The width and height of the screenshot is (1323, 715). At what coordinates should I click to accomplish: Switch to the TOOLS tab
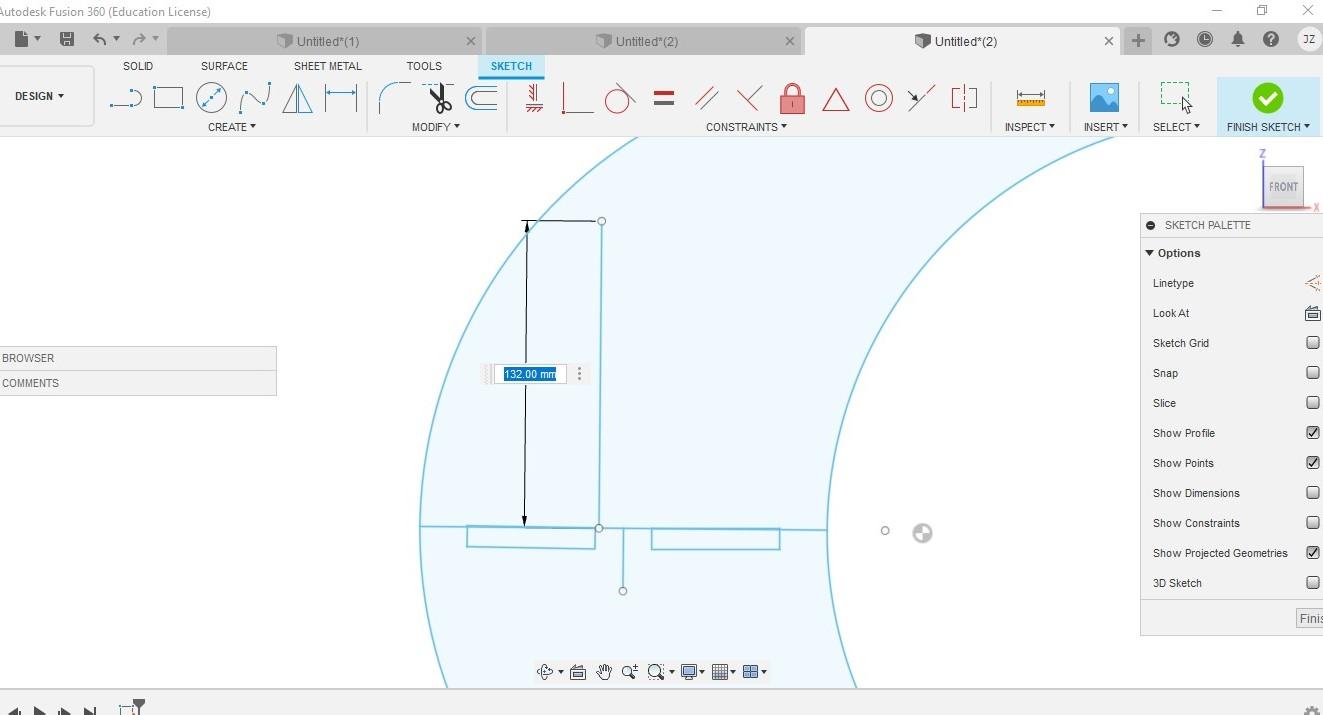pos(424,66)
